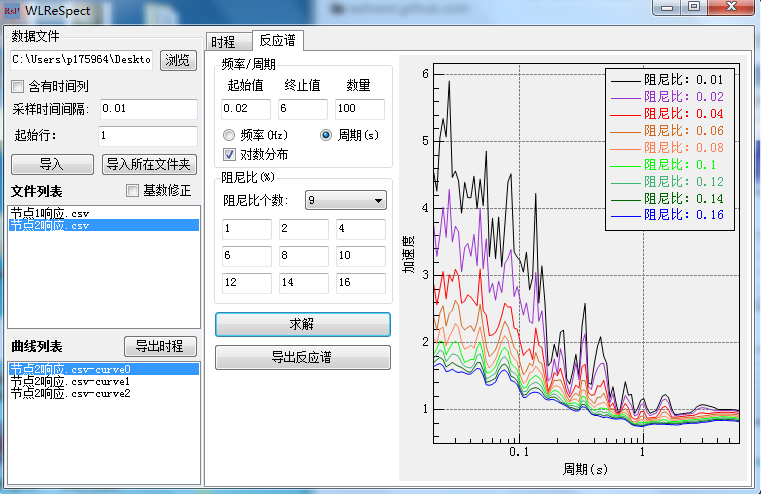Select 节点2响应.csv in file list
This screenshot has width=761, height=494.
click(x=104, y=225)
